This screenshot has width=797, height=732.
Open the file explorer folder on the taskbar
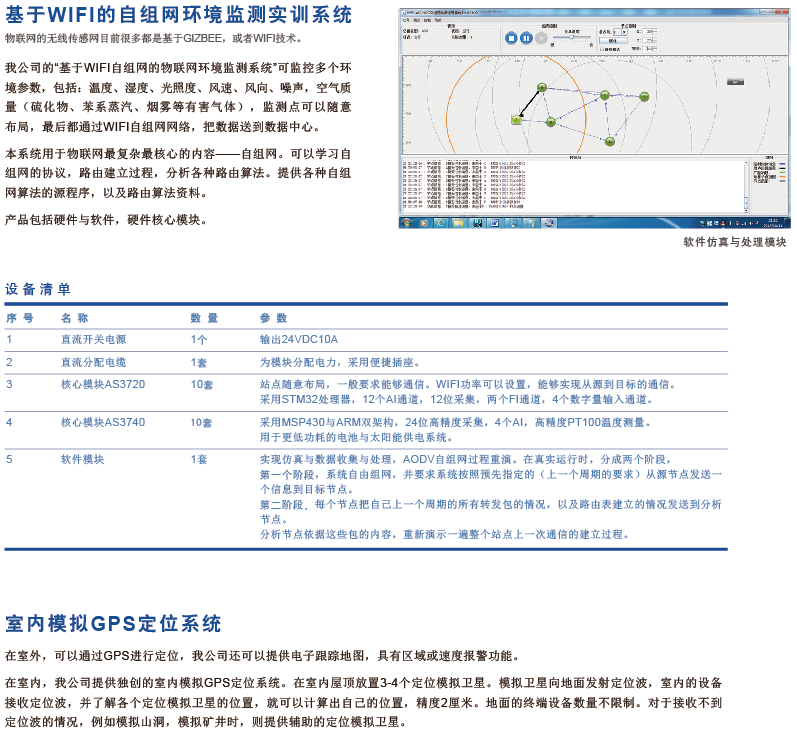tap(458, 223)
